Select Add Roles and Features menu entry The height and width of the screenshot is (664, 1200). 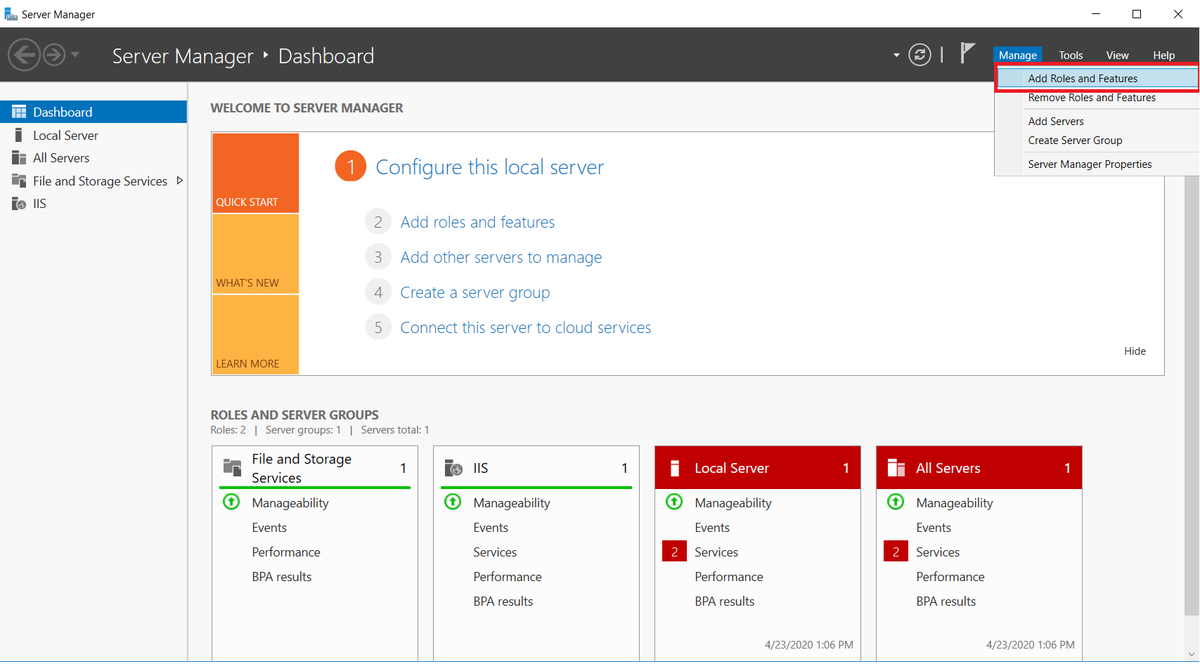coord(1082,78)
